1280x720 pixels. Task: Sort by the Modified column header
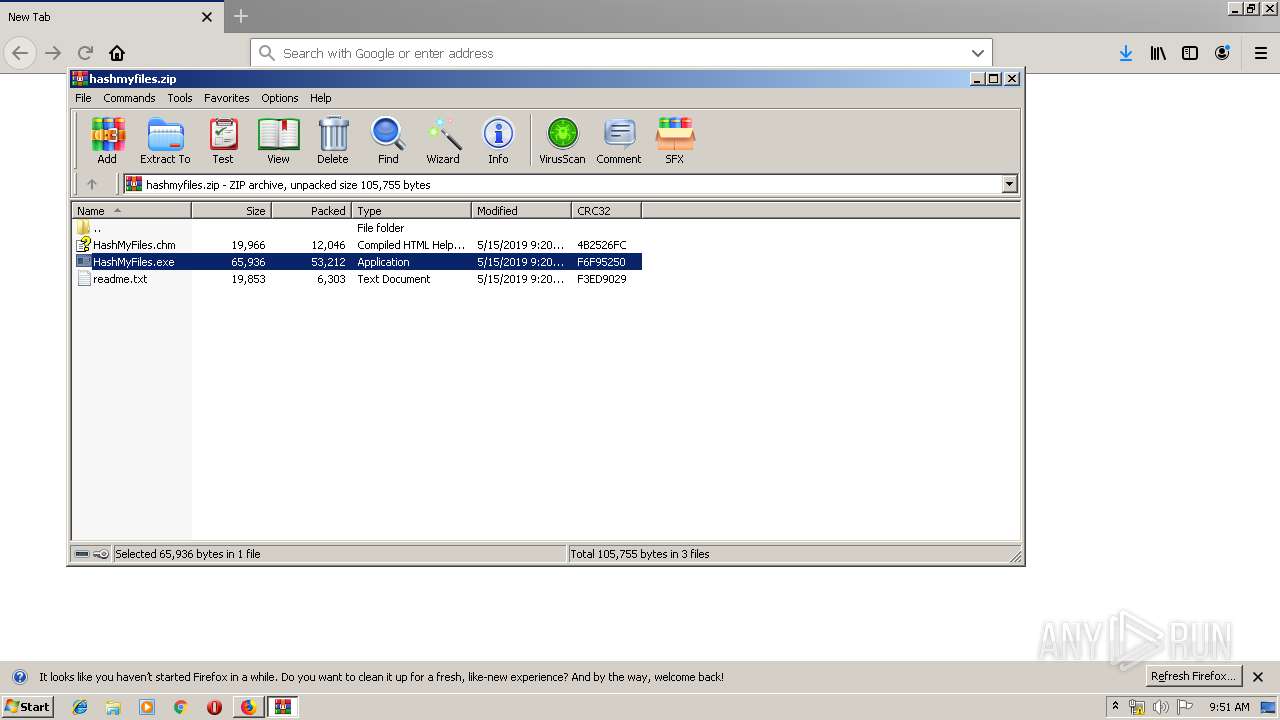tap(521, 211)
